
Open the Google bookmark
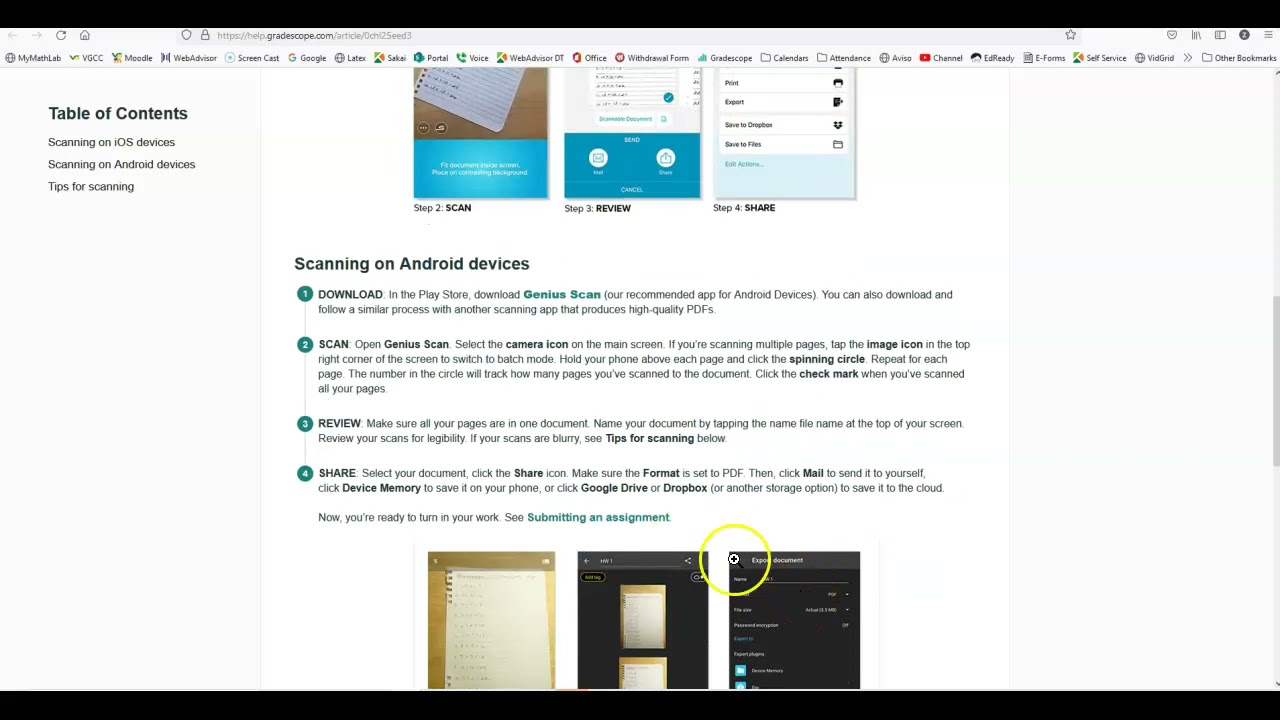click(x=307, y=58)
